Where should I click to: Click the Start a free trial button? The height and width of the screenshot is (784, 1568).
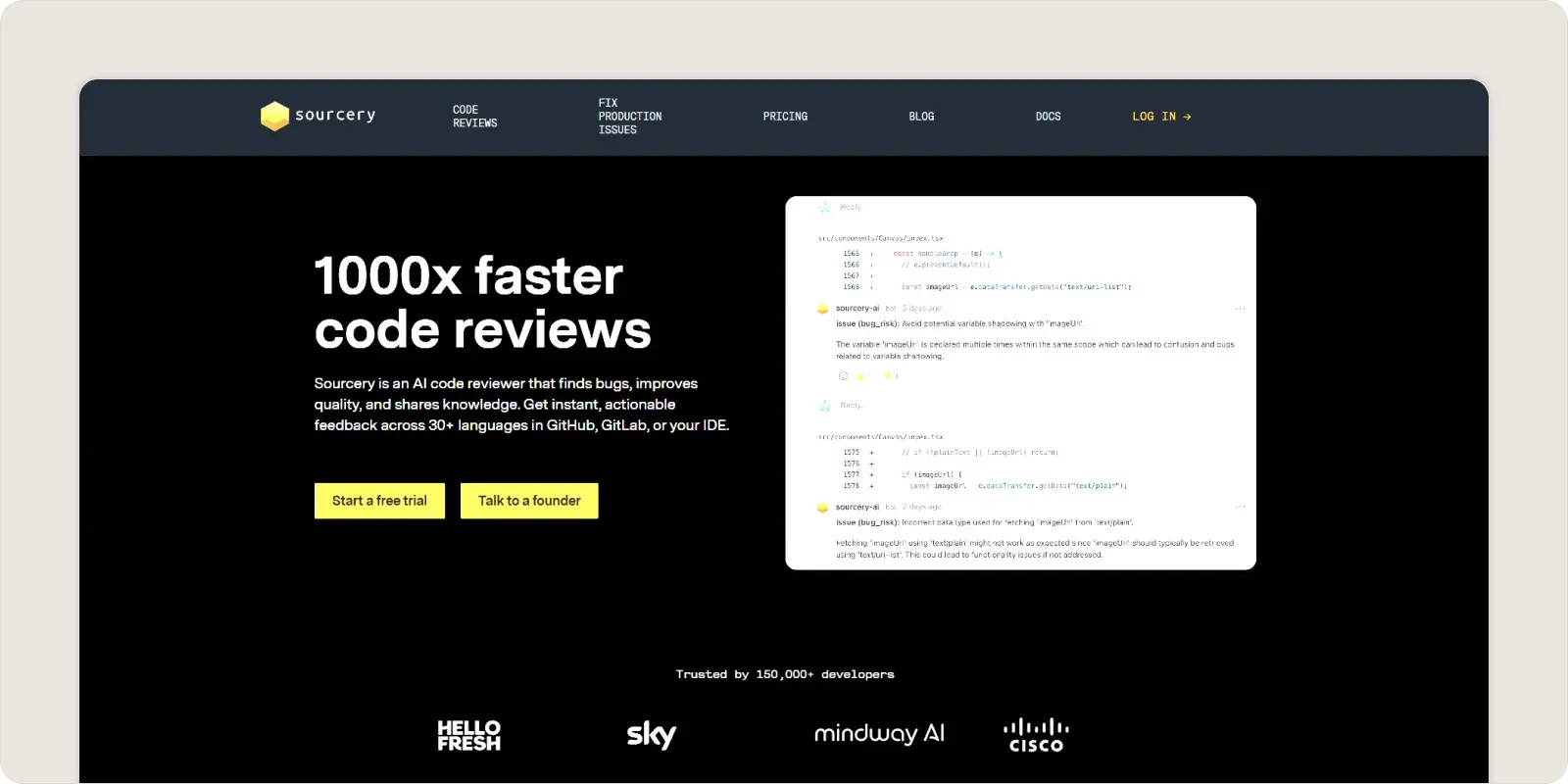[x=379, y=501]
